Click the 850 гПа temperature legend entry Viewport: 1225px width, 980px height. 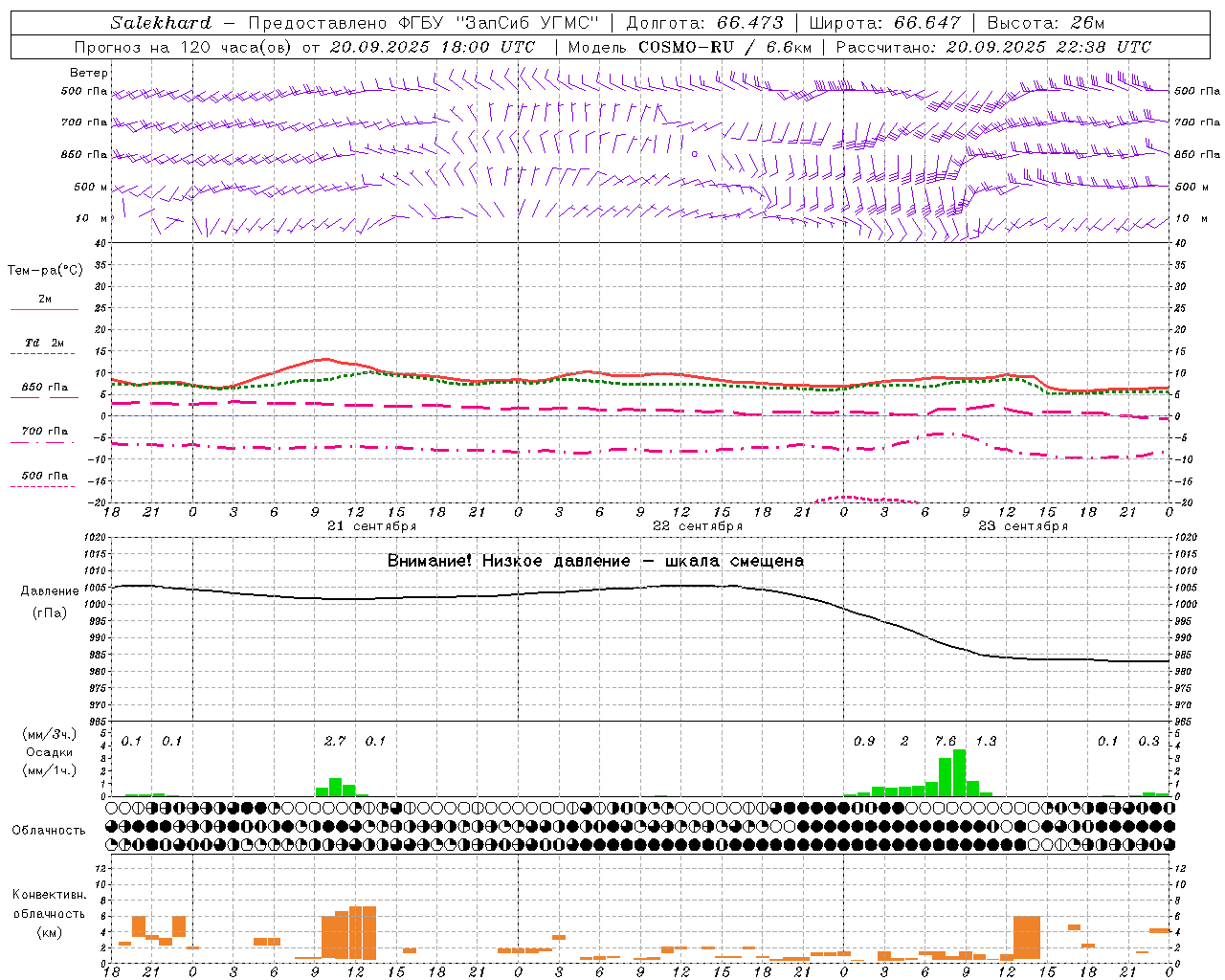coord(45,388)
